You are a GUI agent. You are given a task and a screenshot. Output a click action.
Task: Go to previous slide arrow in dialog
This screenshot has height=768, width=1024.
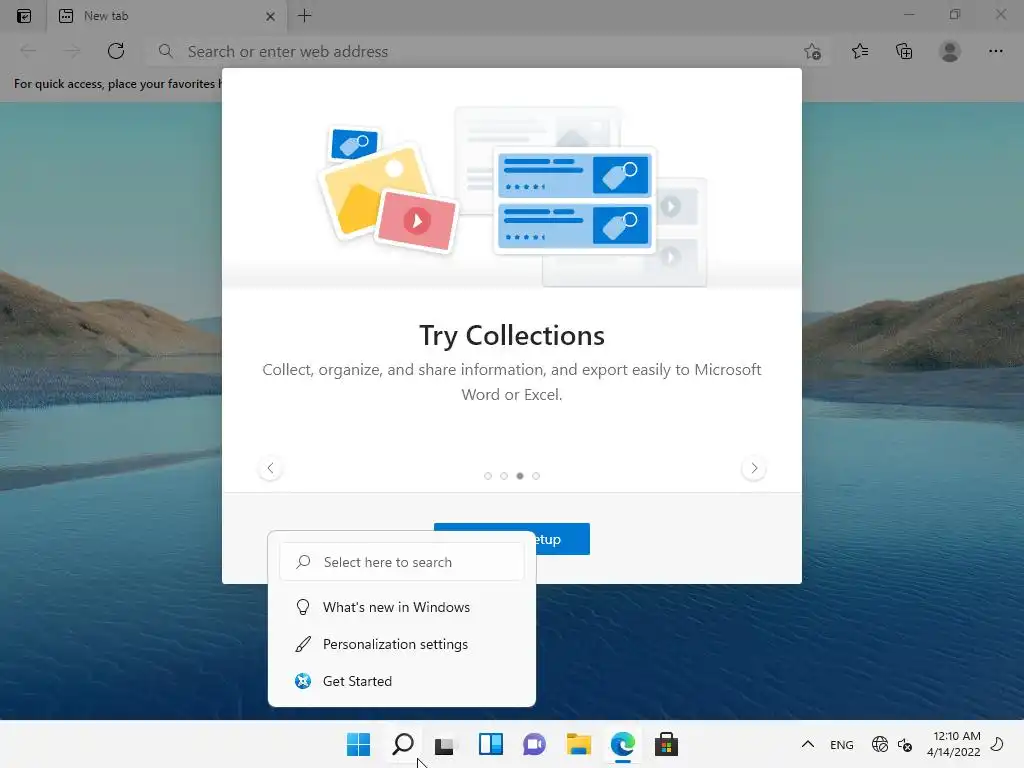click(270, 468)
